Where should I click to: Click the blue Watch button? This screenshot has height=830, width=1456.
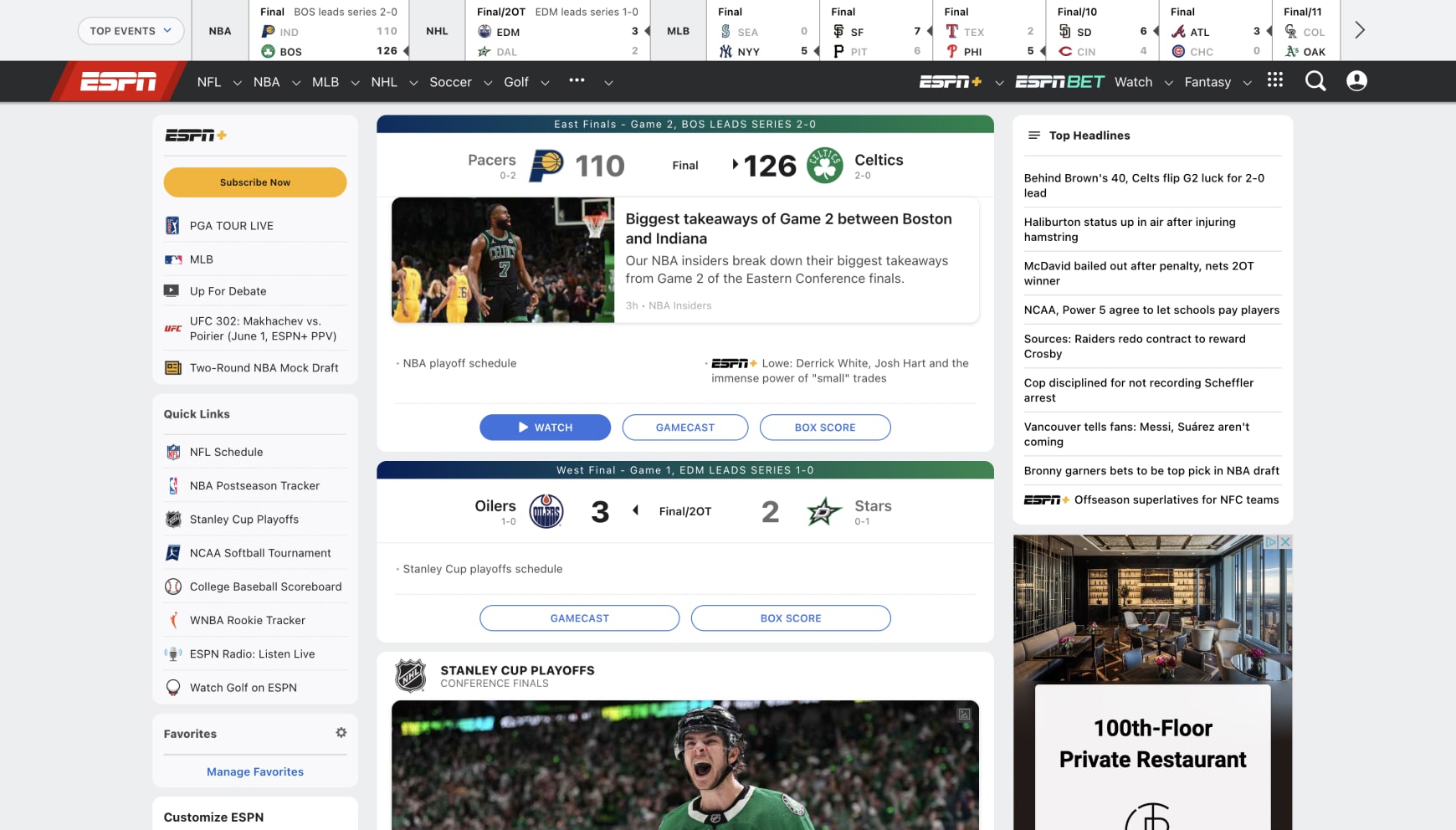click(545, 428)
